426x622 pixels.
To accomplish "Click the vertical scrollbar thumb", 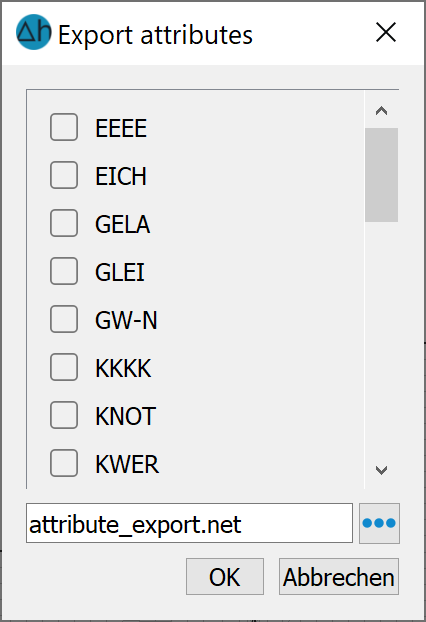I will coord(381,175).
